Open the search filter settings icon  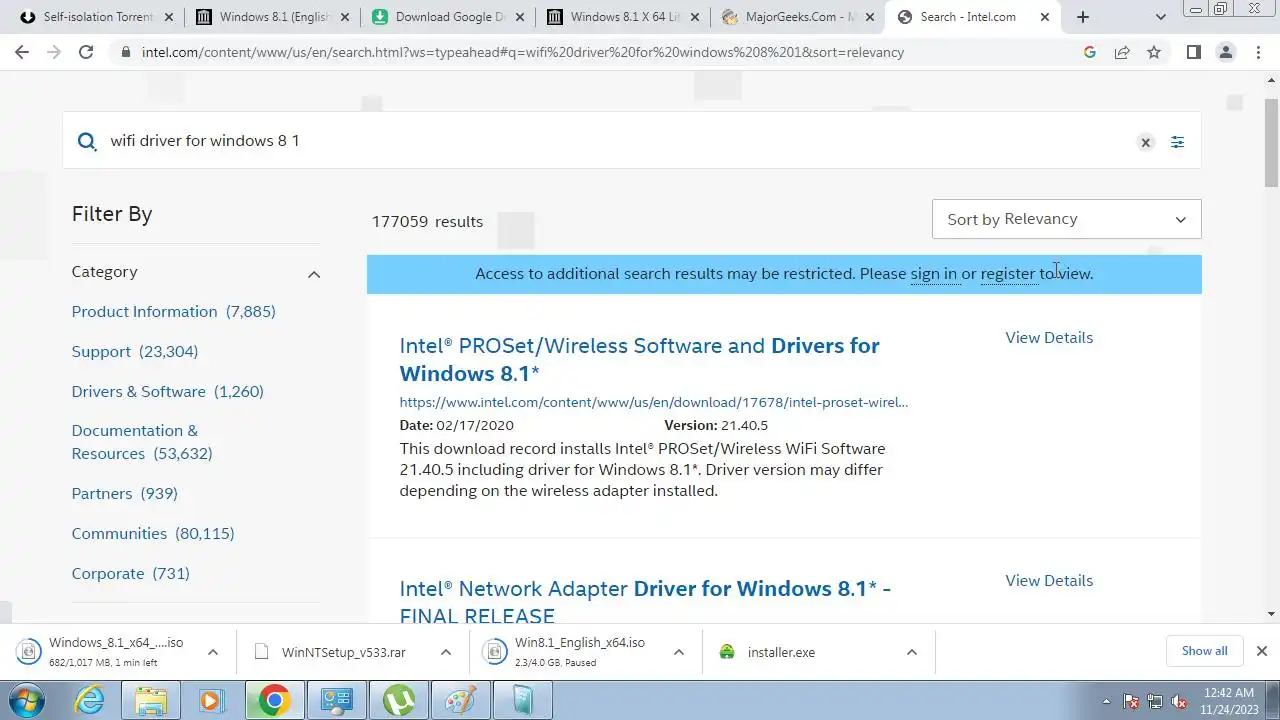1177,142
